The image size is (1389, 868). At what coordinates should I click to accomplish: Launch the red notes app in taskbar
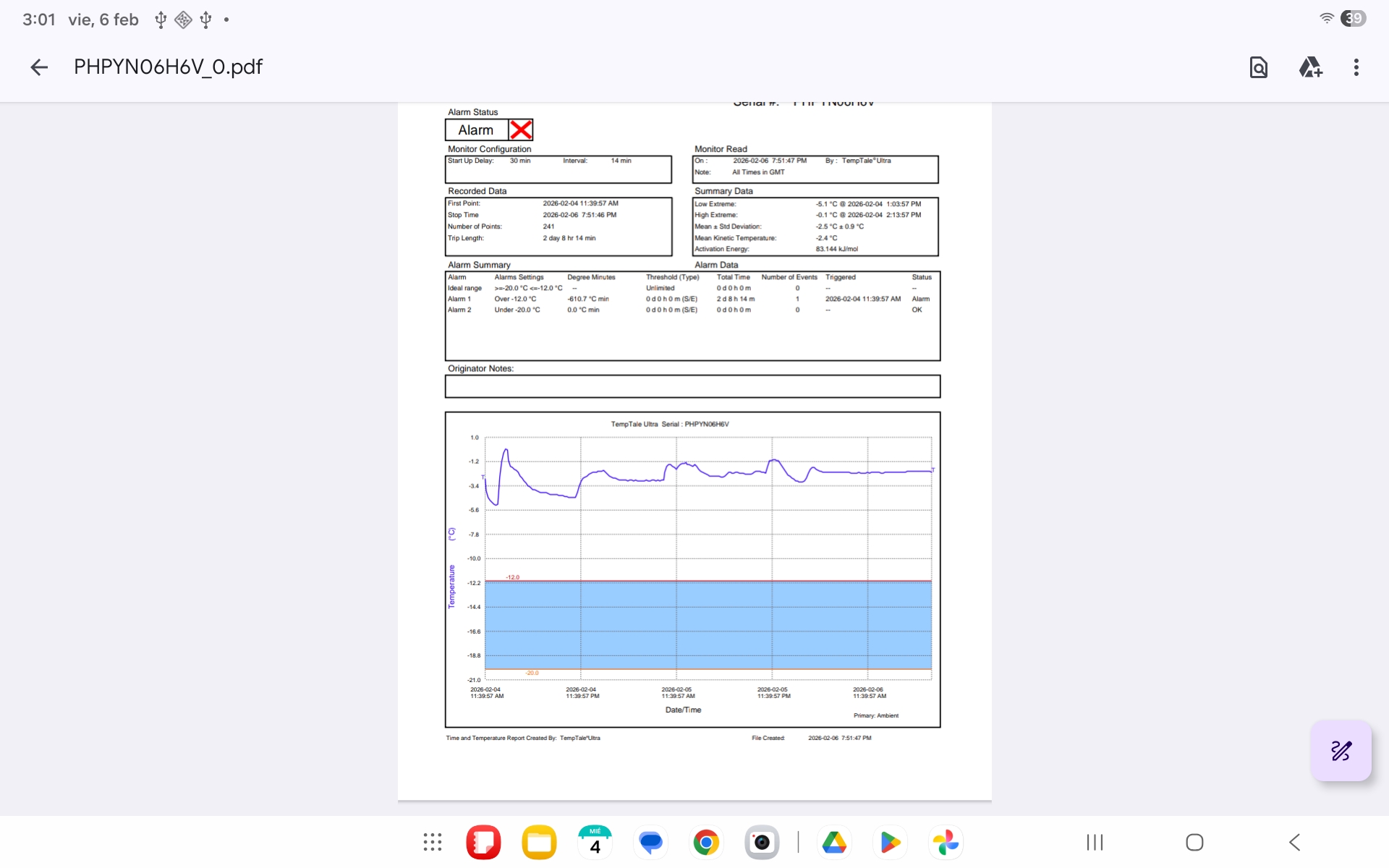coord(483,842)
